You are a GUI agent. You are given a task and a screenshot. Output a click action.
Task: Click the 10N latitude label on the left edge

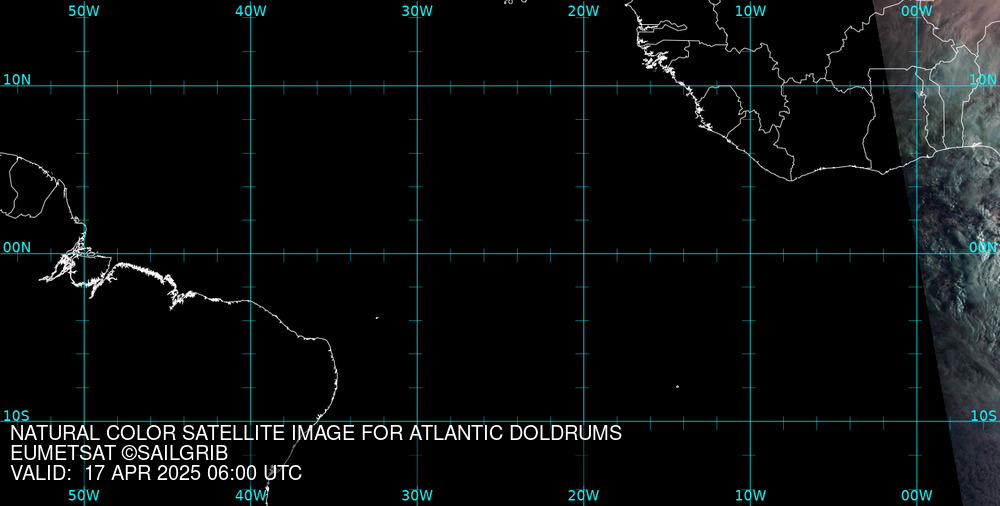click(17, 80)
